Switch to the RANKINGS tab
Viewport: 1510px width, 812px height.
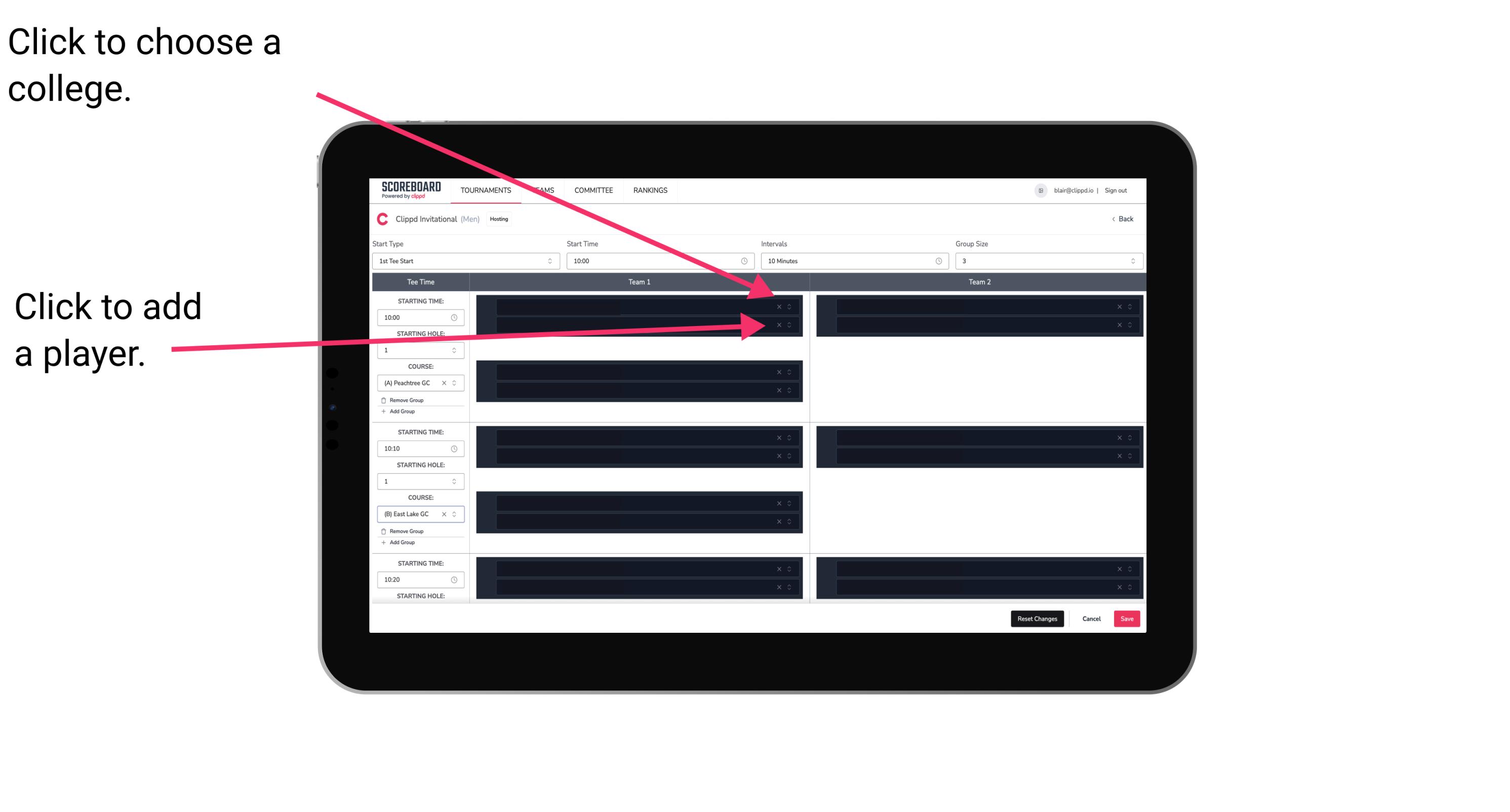coord(650,190)
